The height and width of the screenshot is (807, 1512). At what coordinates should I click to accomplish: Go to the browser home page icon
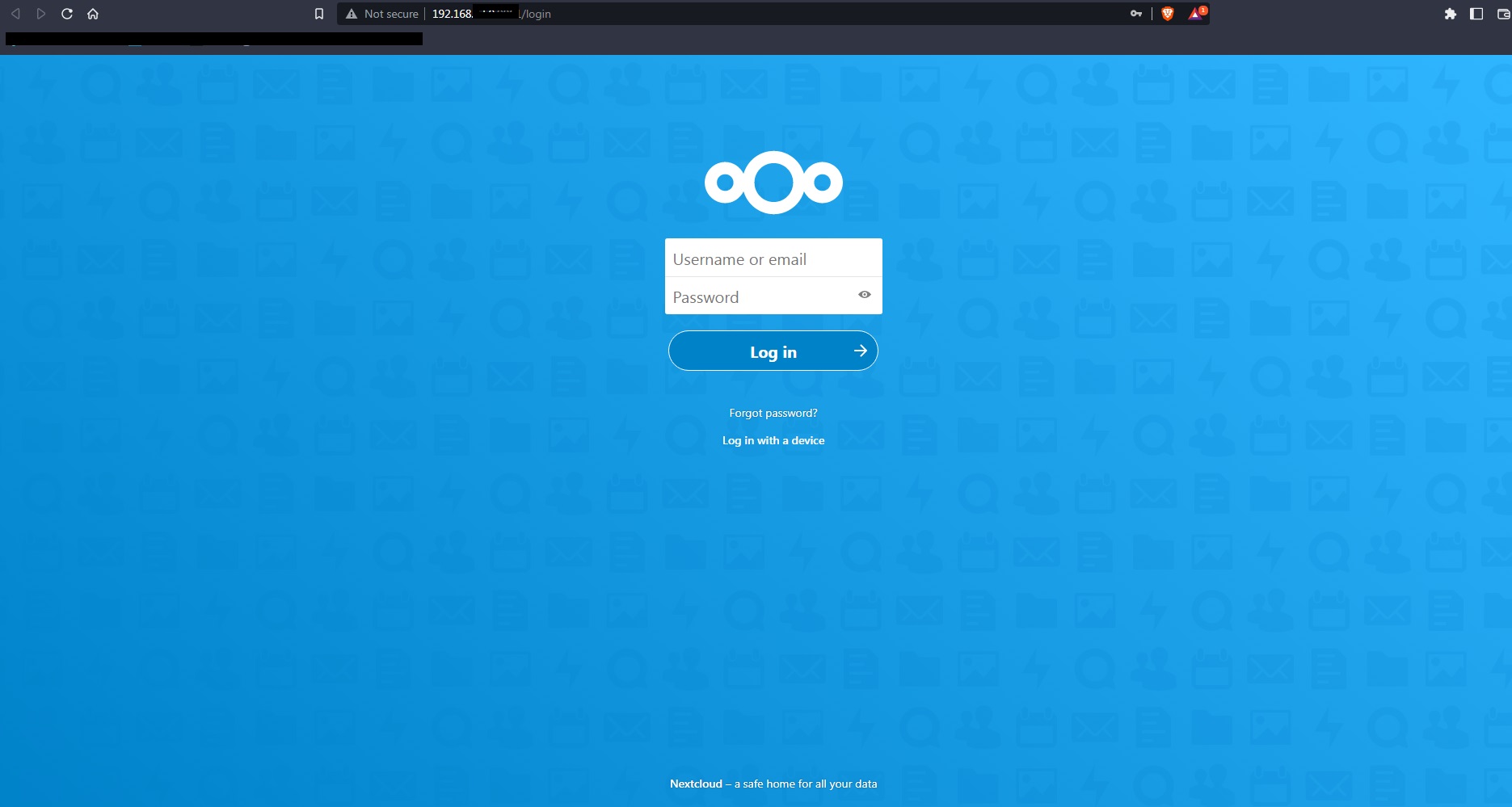coord(93,14)
